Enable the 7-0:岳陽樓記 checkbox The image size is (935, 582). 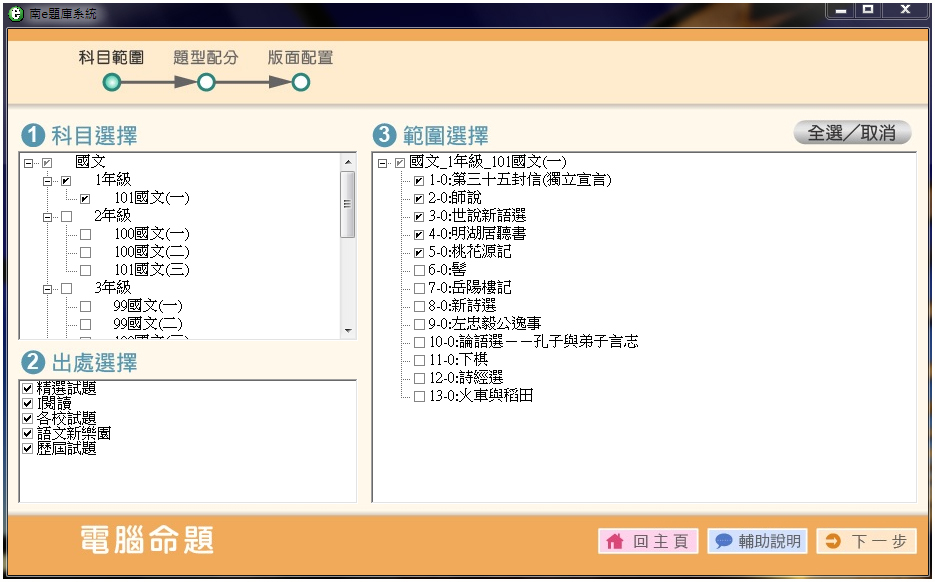419,288
